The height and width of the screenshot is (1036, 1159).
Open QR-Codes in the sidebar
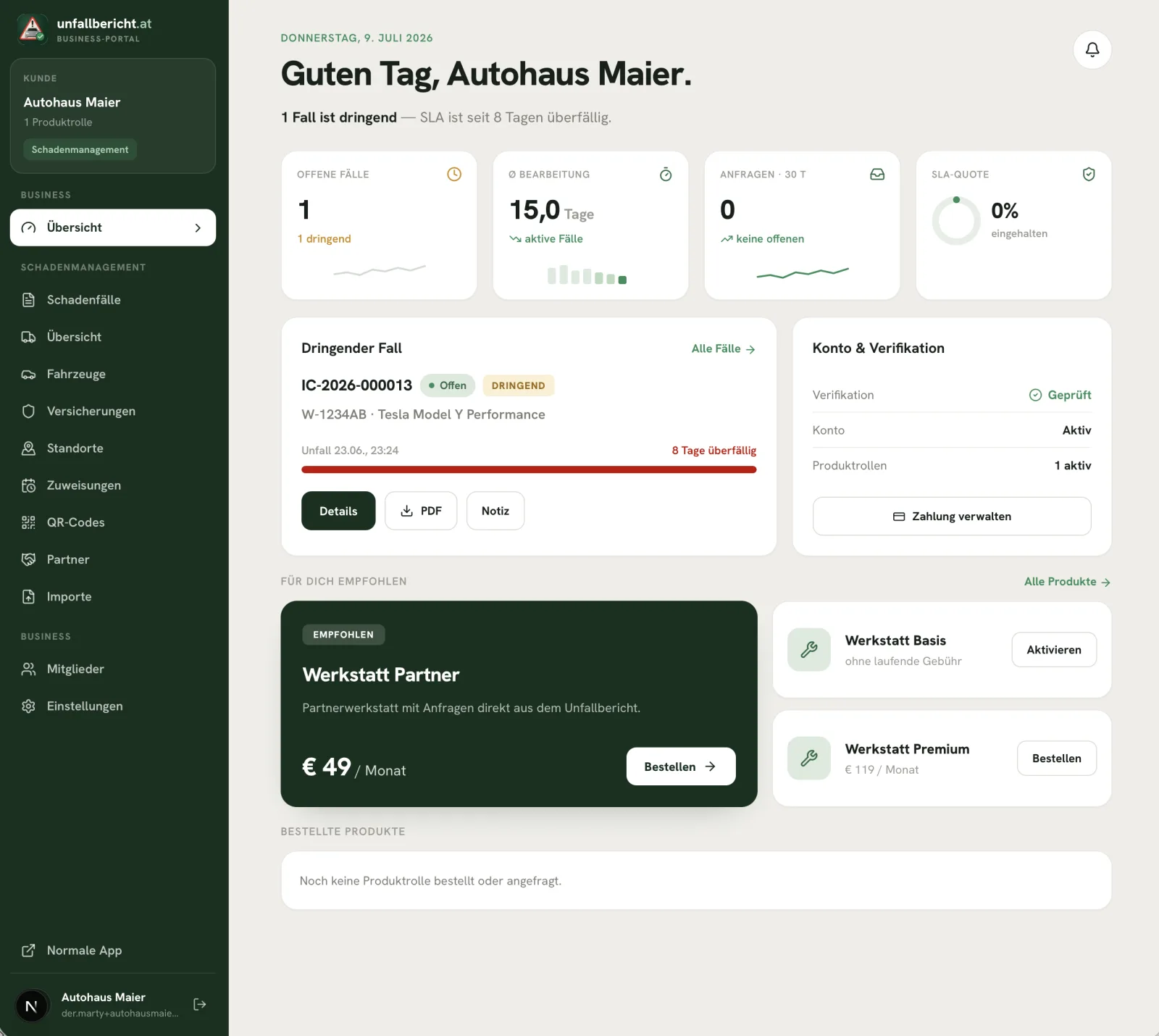[x=113, y=522]
